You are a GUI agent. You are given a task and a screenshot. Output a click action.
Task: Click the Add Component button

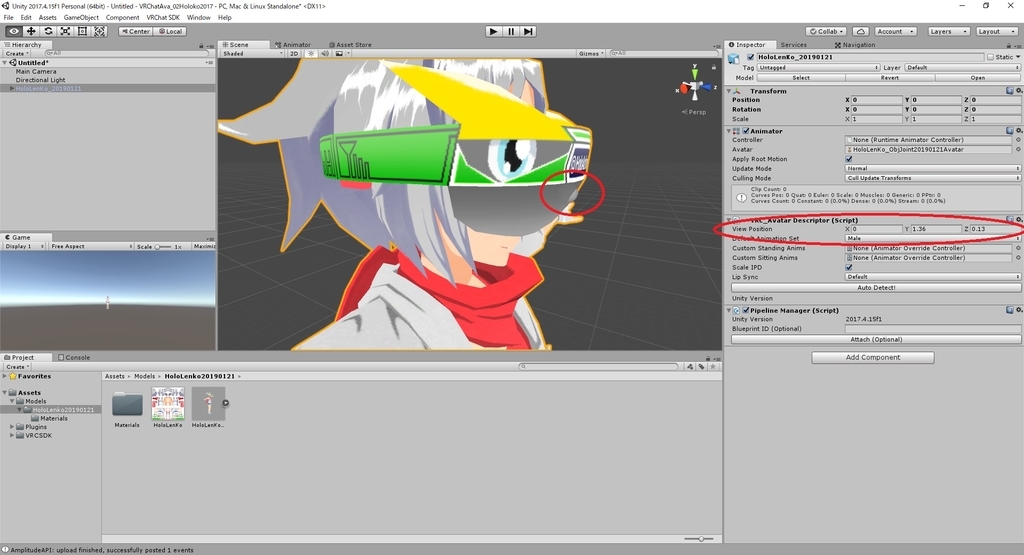pos(872,357)
